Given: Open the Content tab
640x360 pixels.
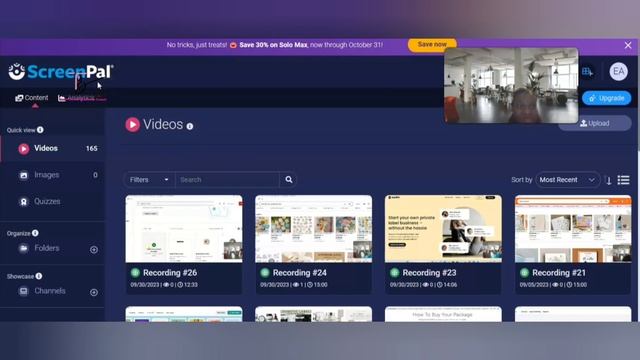Looking at the screenshot, I should click(x=32, y=98).
